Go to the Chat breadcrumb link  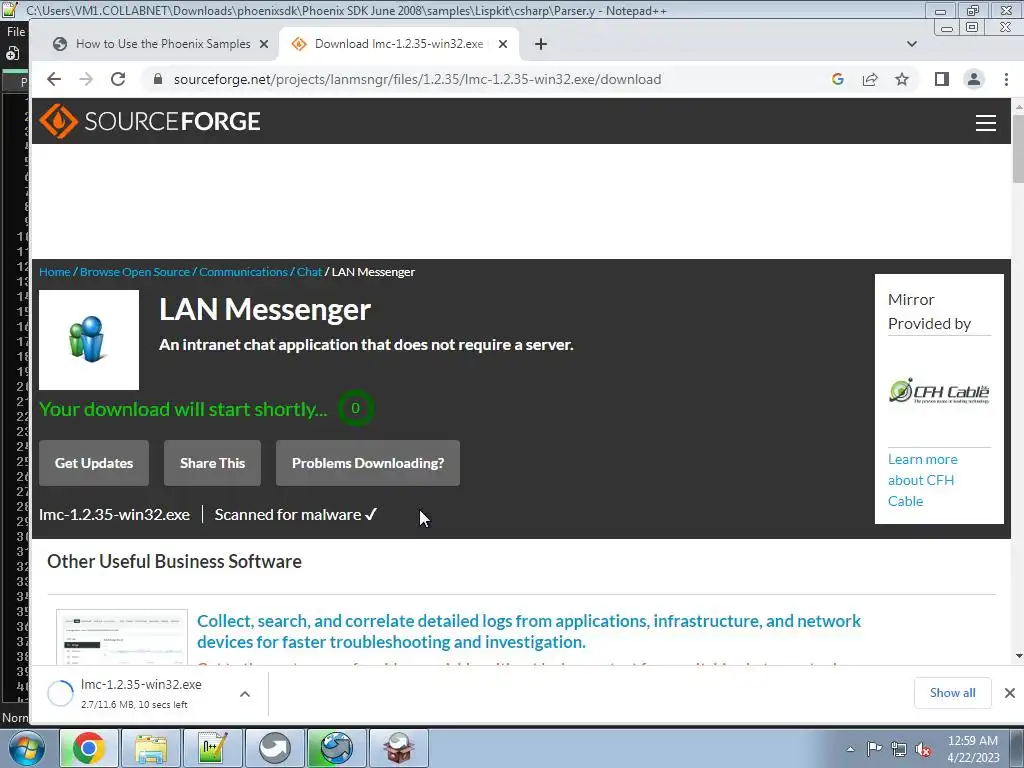[309, 272]
